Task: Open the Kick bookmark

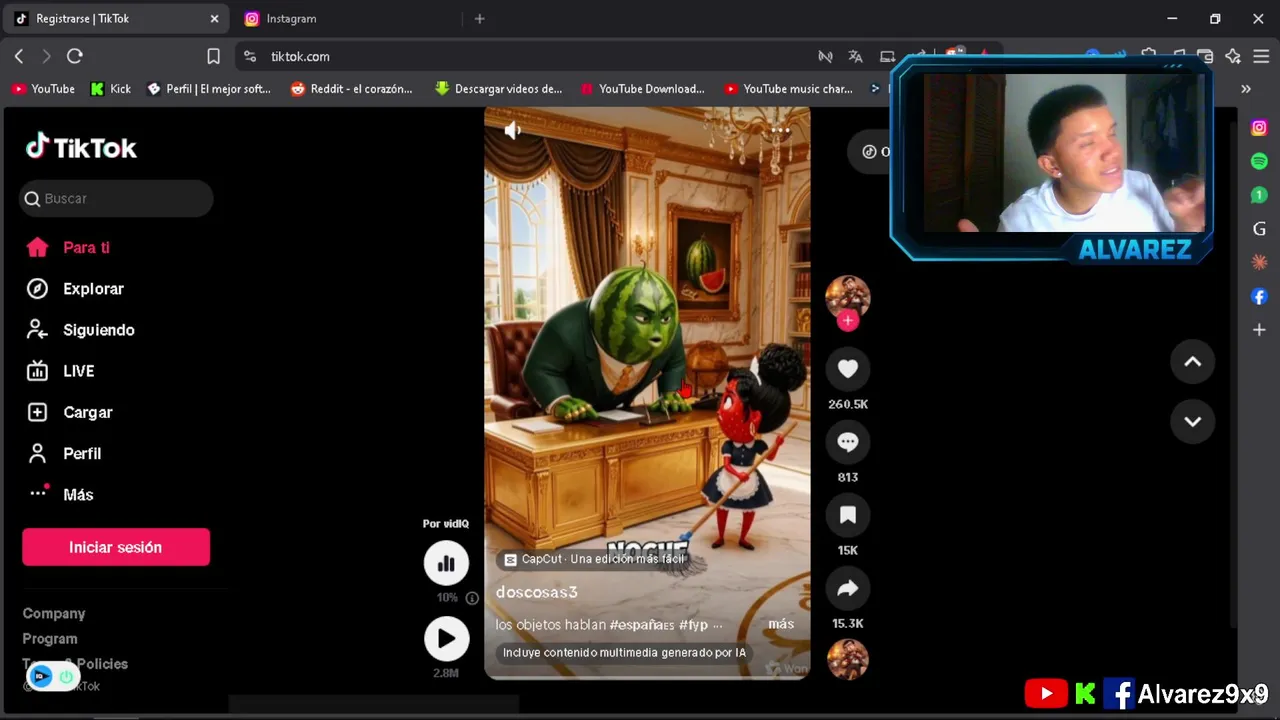Action: pos(111,89)
